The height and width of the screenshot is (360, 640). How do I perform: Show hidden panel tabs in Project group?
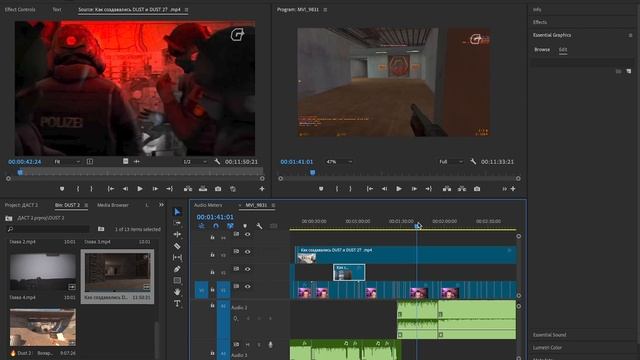161,205
